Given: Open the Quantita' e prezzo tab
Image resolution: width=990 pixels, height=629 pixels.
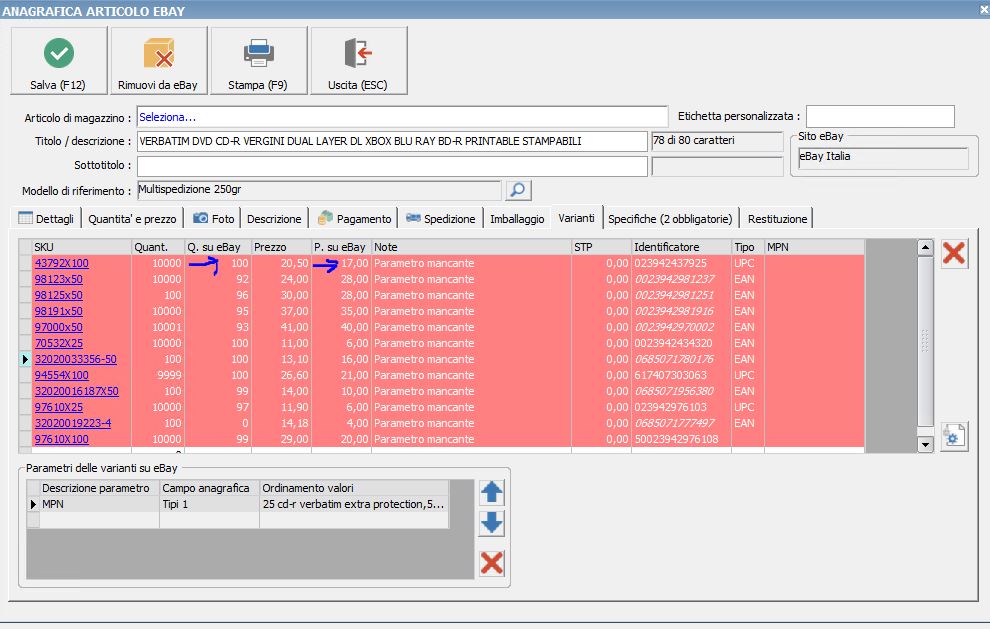Looking at the screenshot, I should pos(132,219).
